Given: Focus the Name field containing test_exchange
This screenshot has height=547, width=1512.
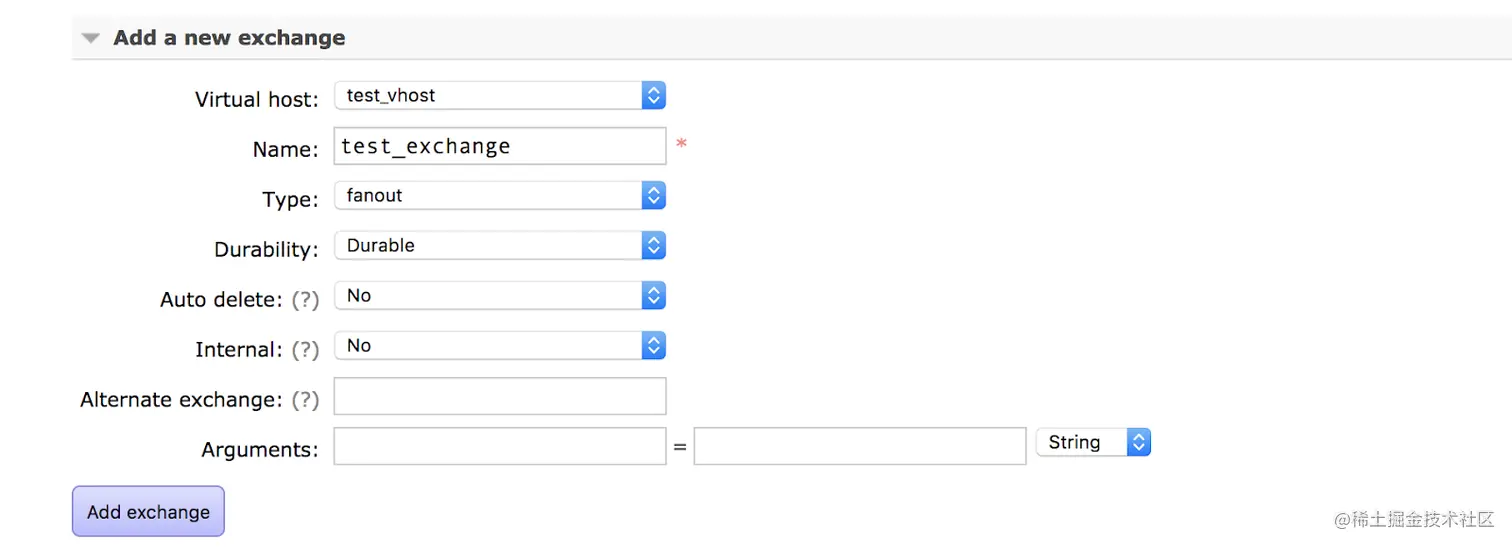Looking at the screenshot, I should coord(500,146).
